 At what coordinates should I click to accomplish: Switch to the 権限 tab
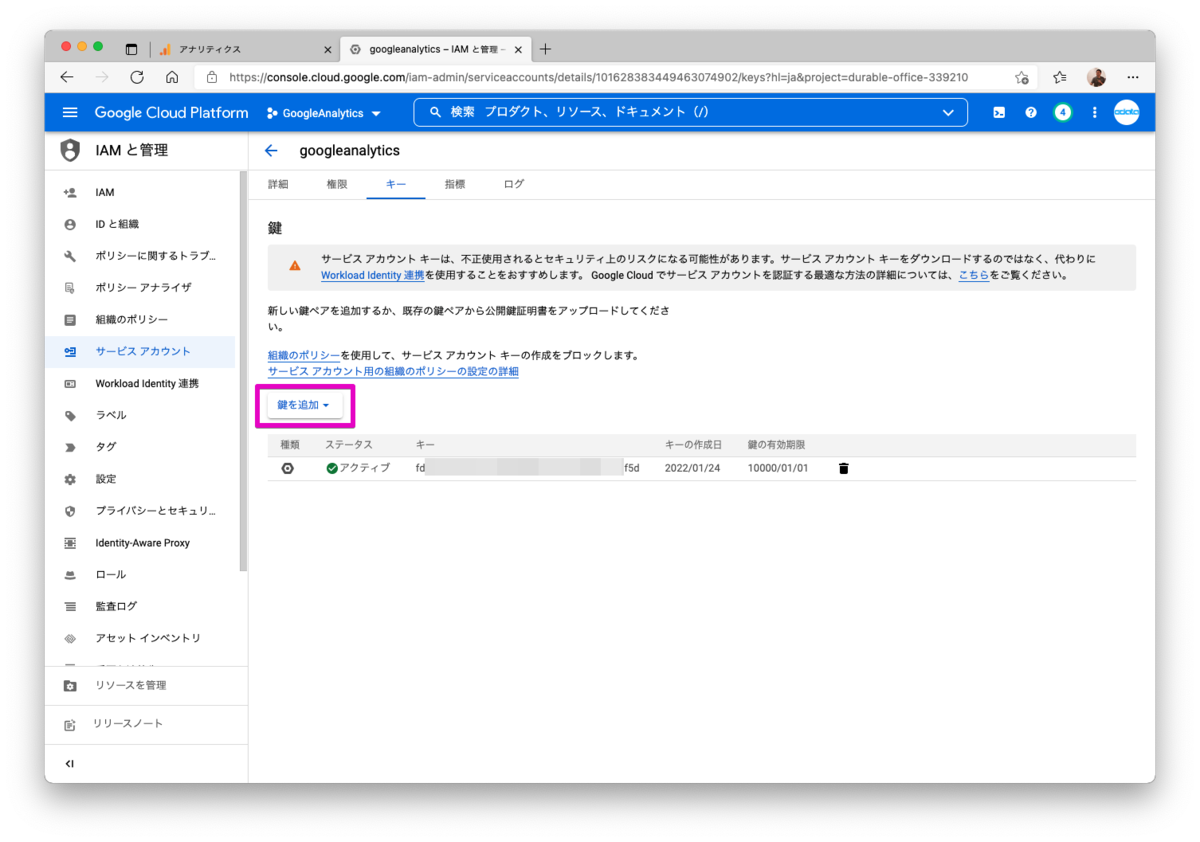[337, 184]
